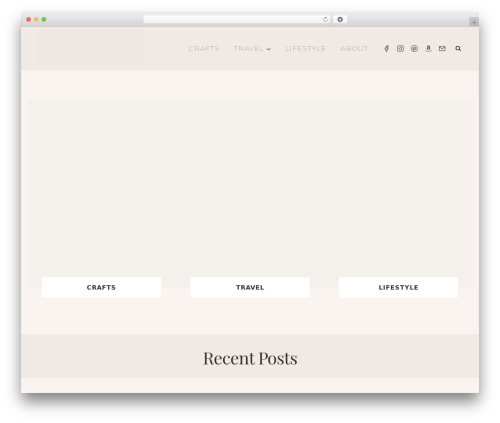Open the Facebook social icon
500x423 pixels.
coord(386,49)
